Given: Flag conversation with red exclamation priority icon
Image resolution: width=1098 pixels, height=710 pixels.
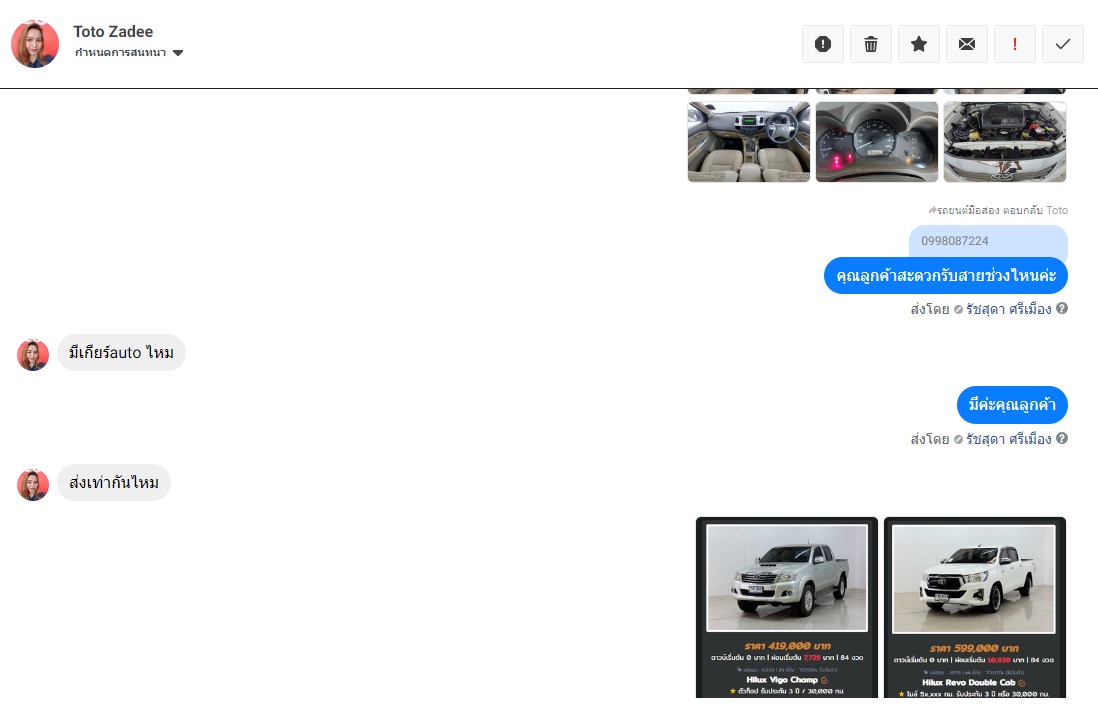Looking at the screenshot, I should 1015,44.
